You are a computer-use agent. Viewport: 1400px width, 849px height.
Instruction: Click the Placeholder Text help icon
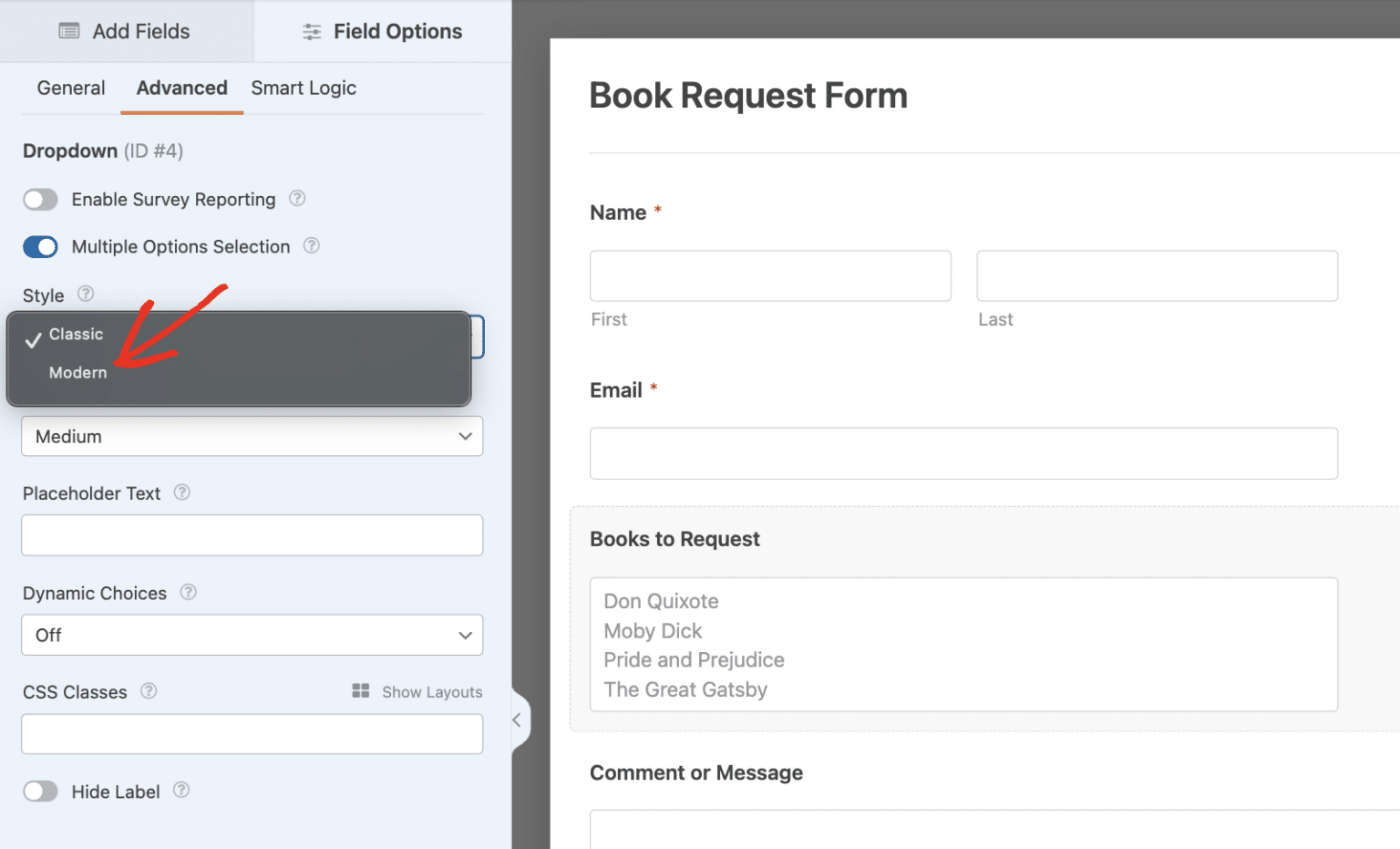click(181, 492)
